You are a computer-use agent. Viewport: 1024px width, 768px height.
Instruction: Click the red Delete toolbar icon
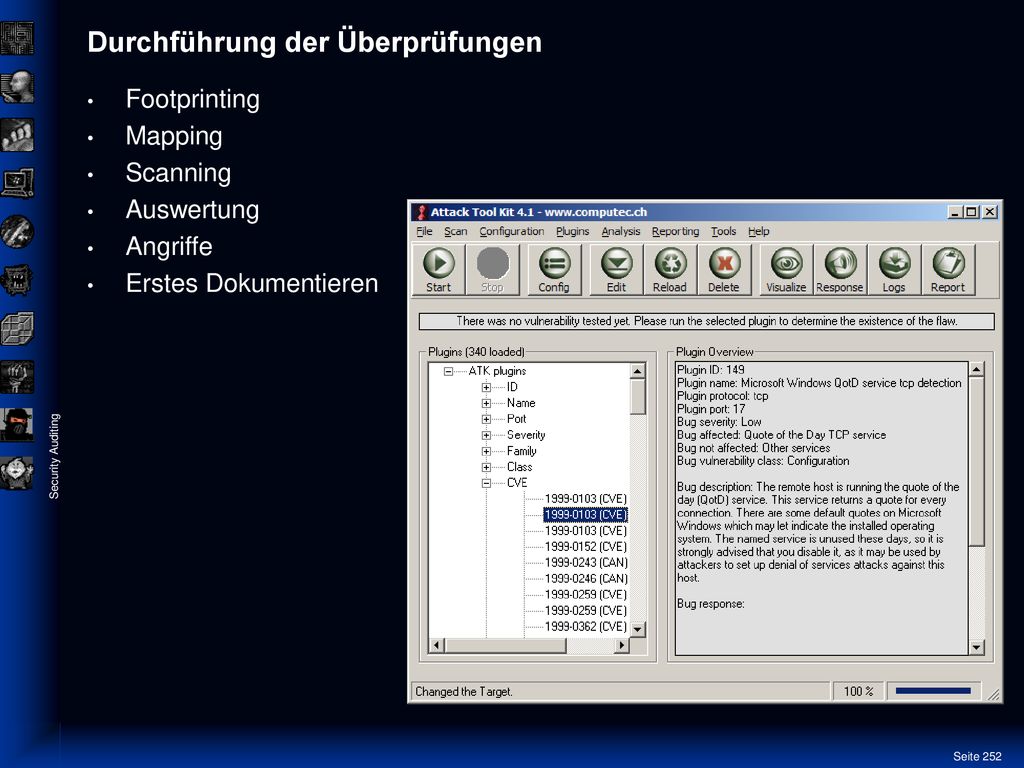tap(724, 270)
